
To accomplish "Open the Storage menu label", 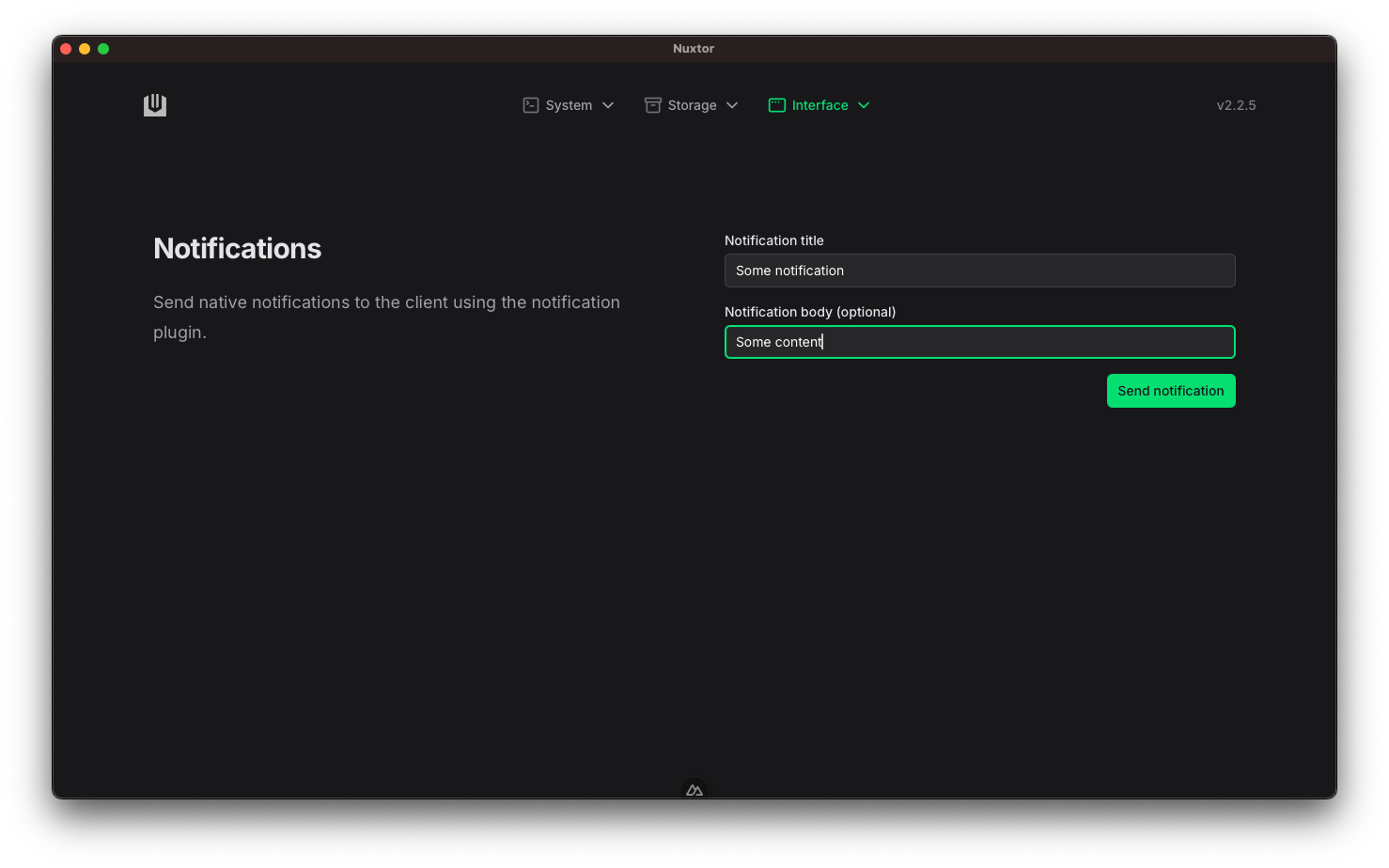I will pos(692,105).
